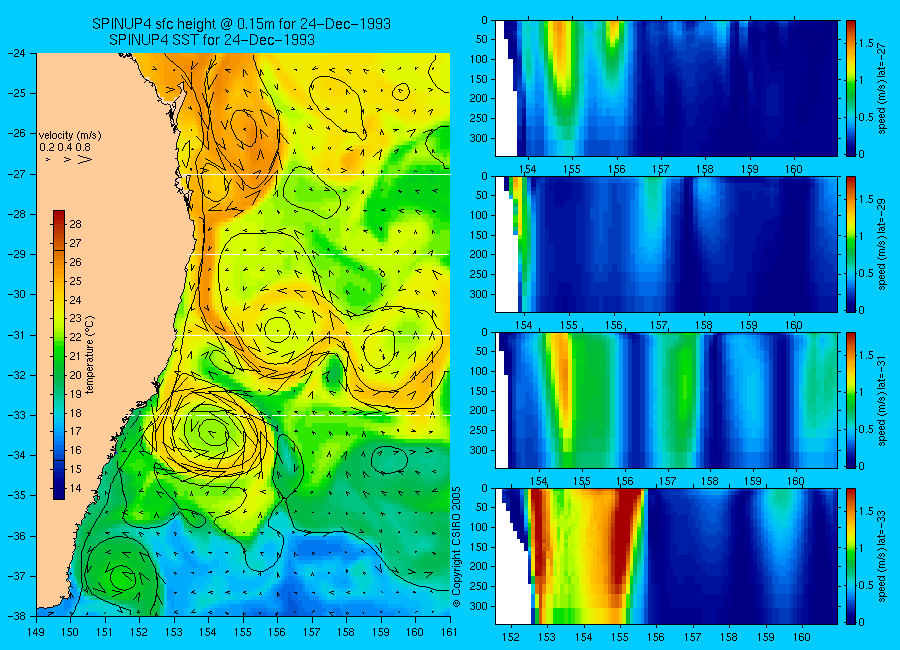Click the speed colorbar labeled lat=-31
The height and width of the screenshot is (650, 900).
[x=851, y=400]
